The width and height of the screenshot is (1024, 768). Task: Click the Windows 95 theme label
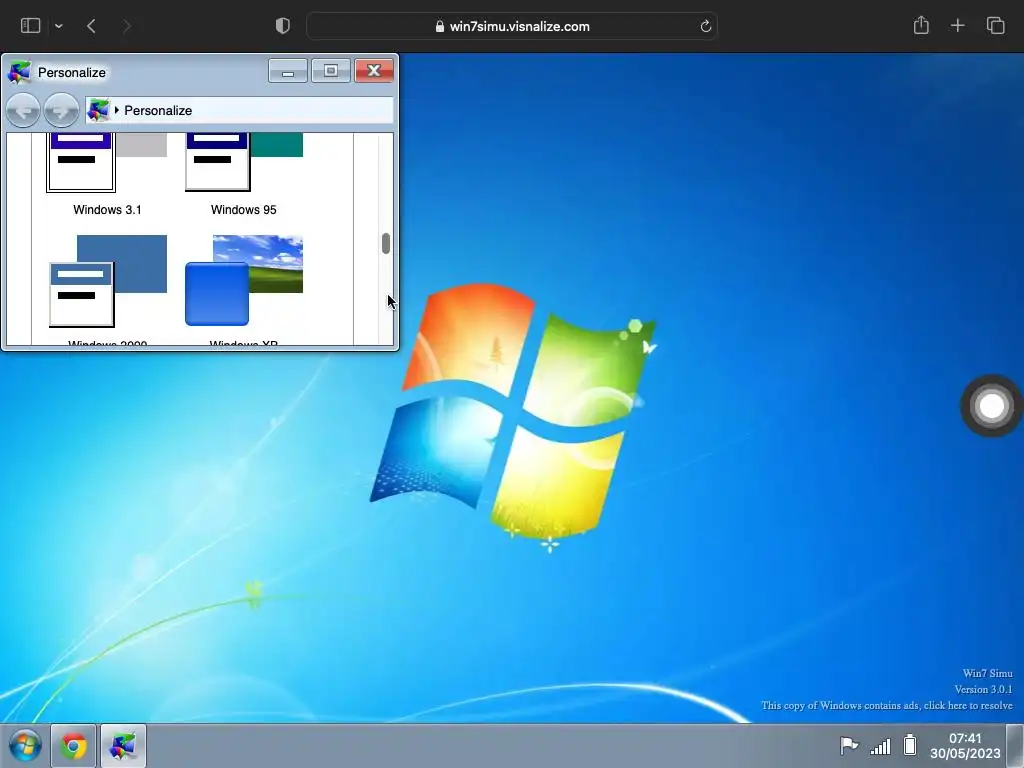pyautogui.click(x=244, y=210)
